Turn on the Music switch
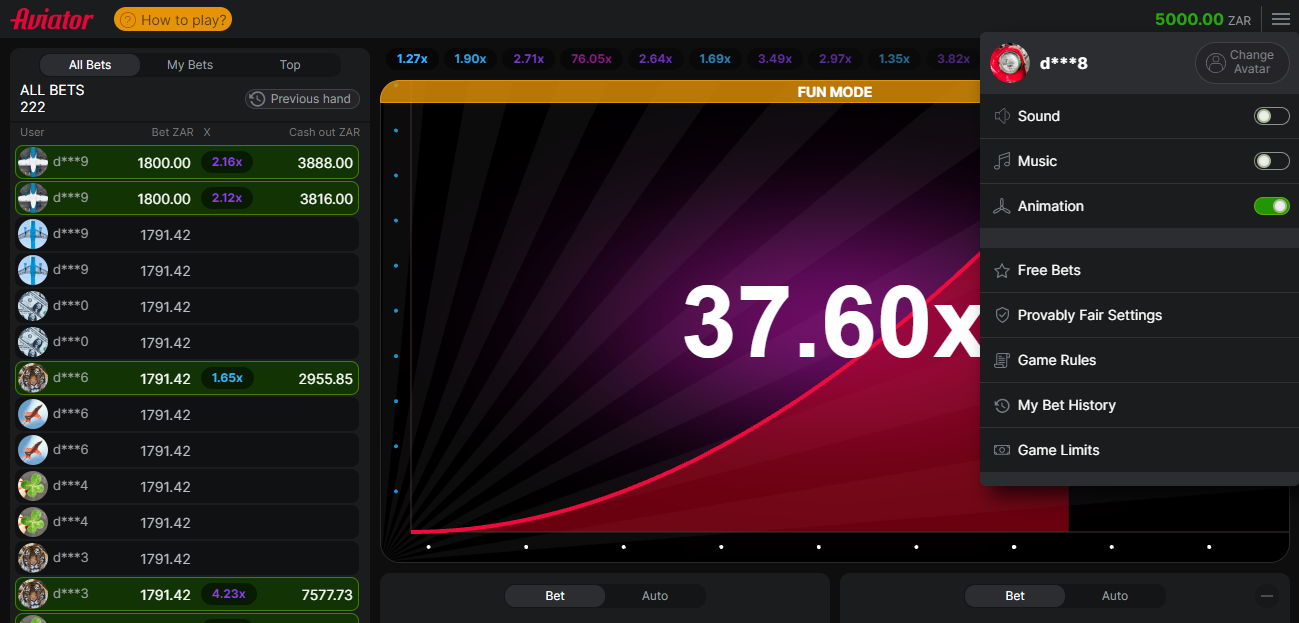1299x623 pixels. 1271,161
